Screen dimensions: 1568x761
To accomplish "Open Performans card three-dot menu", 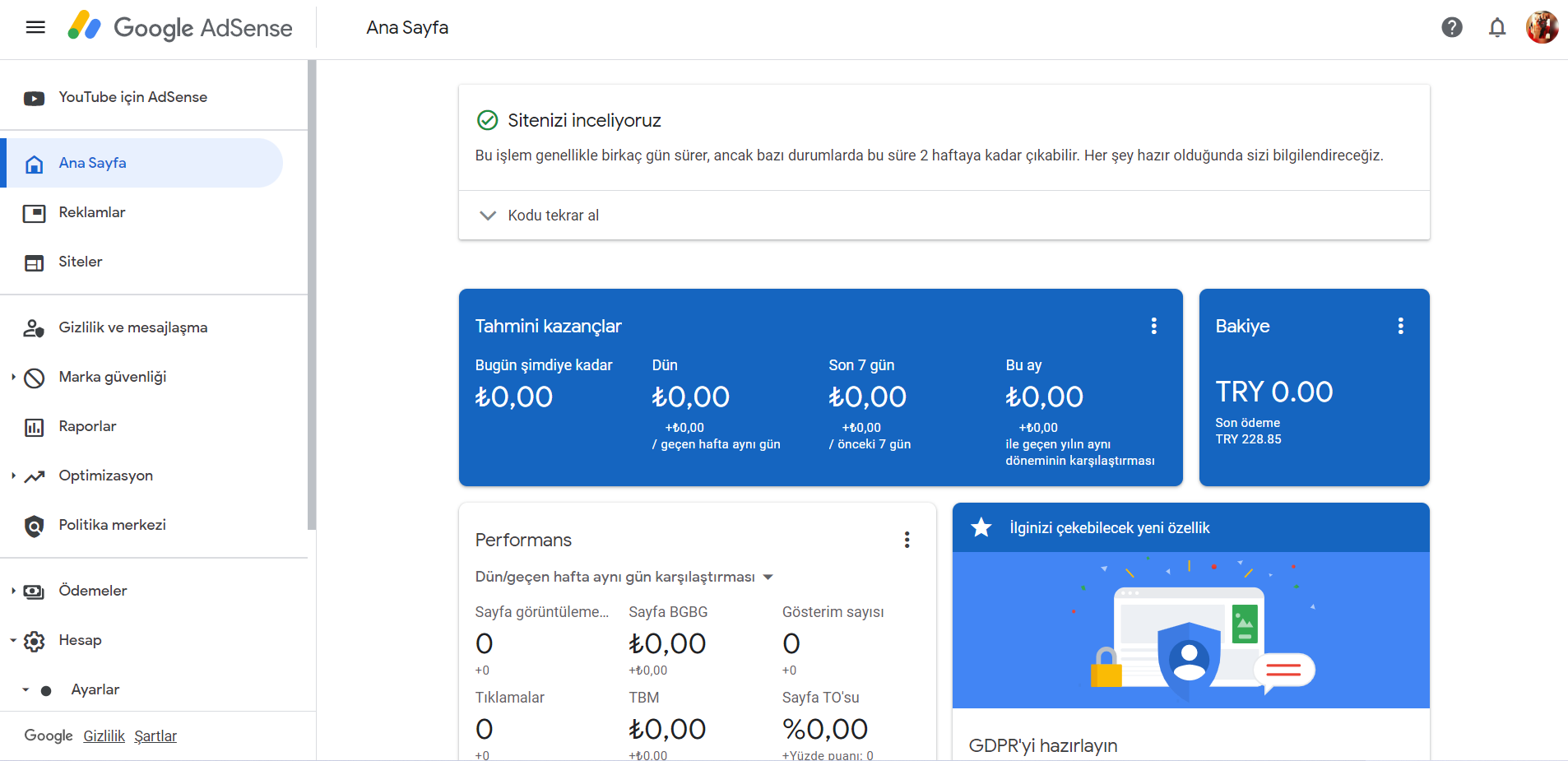I will [907, 540].
